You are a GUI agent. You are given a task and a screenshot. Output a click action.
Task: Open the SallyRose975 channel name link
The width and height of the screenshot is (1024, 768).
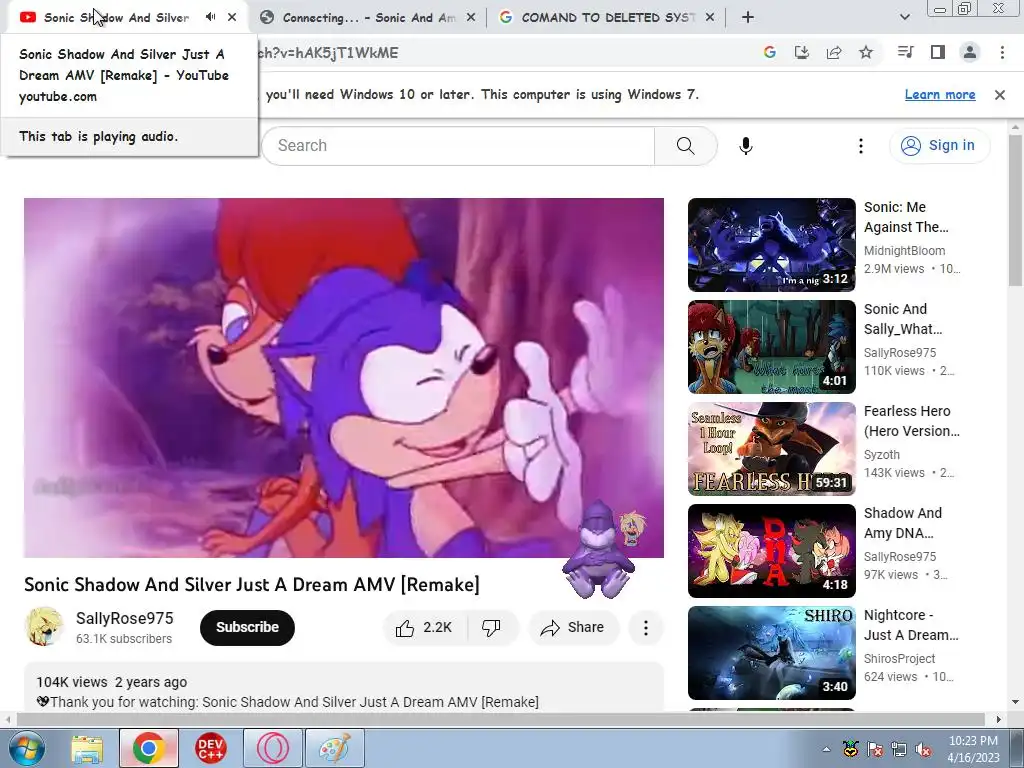tap(125, 618)
